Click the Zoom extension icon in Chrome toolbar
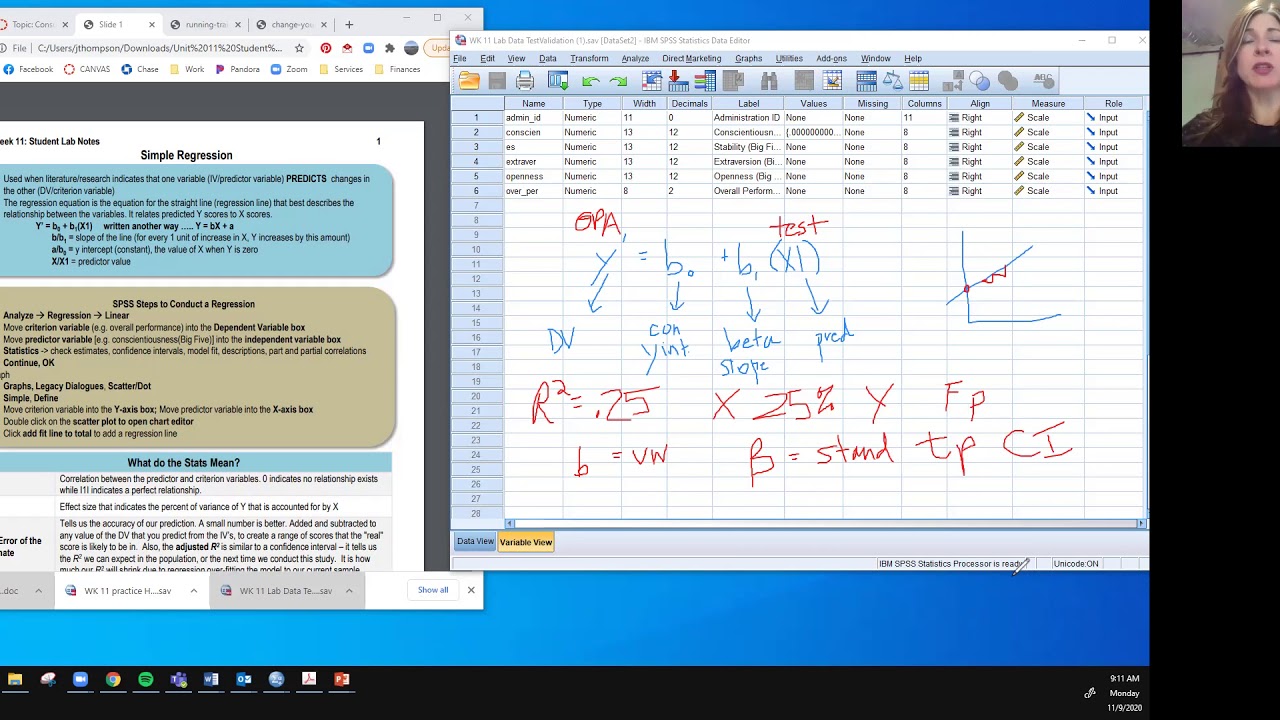 pyautogui.click(x=368, y=48)
